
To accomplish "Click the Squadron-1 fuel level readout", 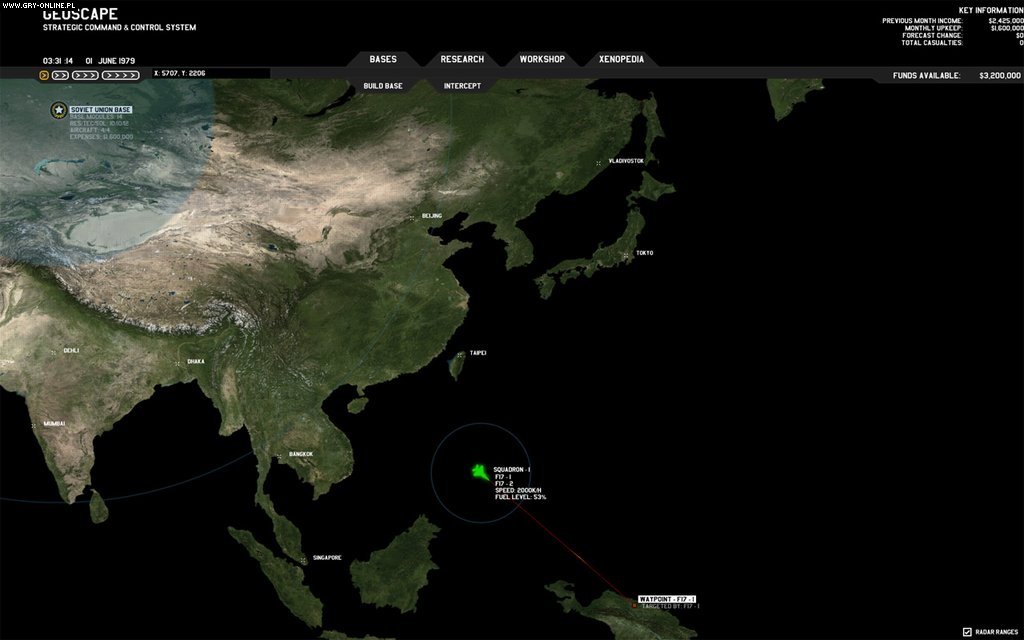I will pyautogui.click(x=520, y=495).
